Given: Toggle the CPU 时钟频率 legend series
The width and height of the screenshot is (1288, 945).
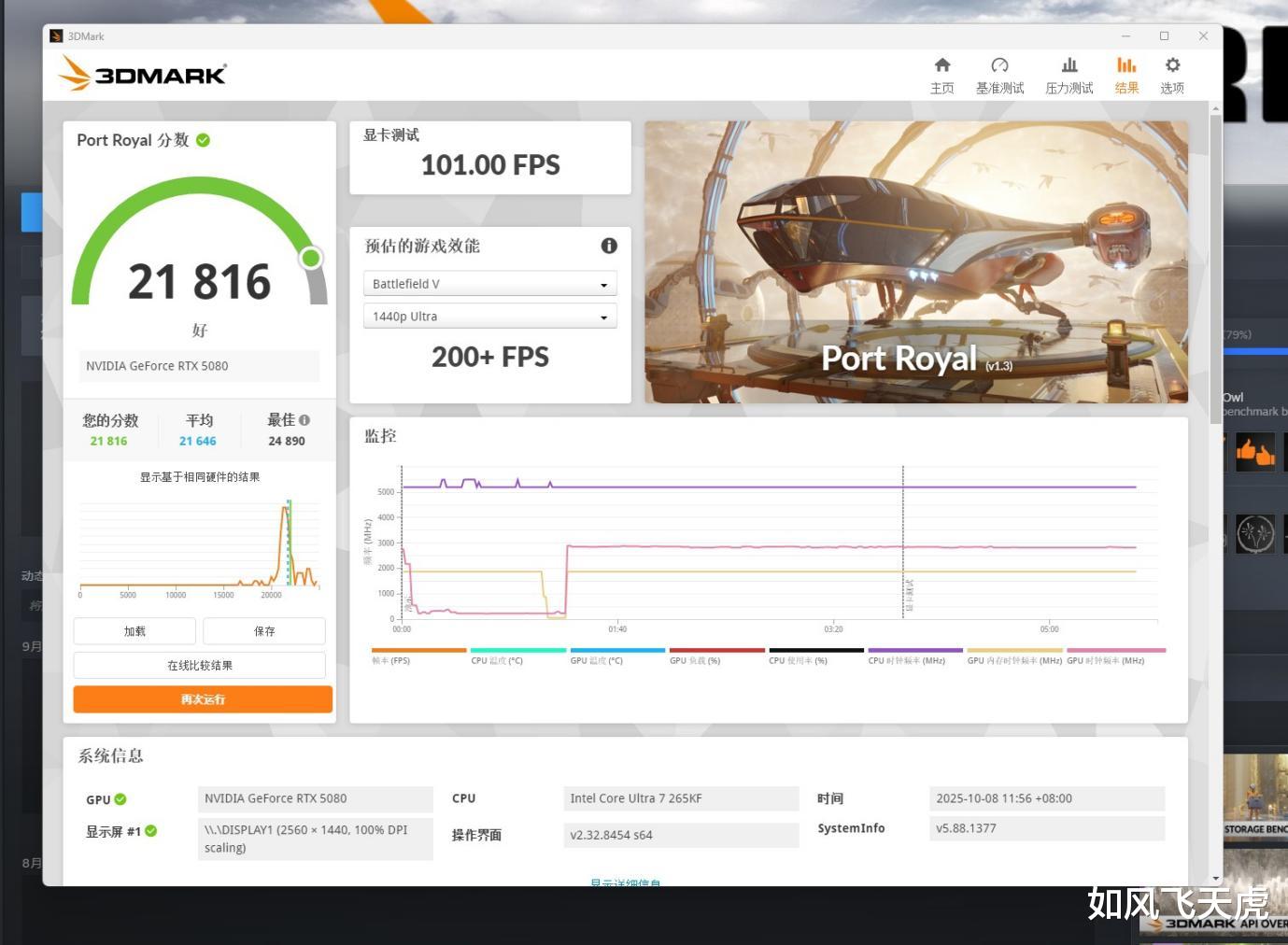Looking at the screenshot, I should tap(915, 656).
